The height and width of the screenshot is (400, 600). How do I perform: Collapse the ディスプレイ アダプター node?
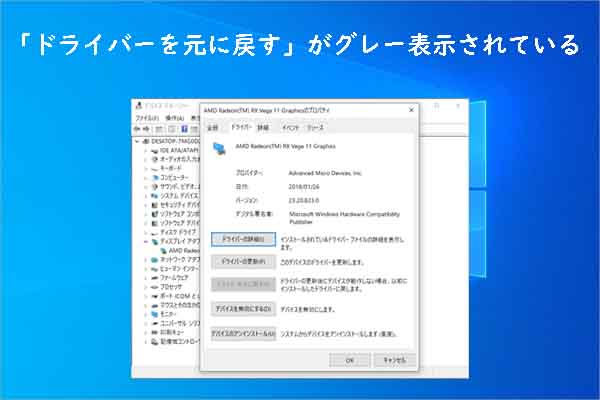(x=146, y=242)
